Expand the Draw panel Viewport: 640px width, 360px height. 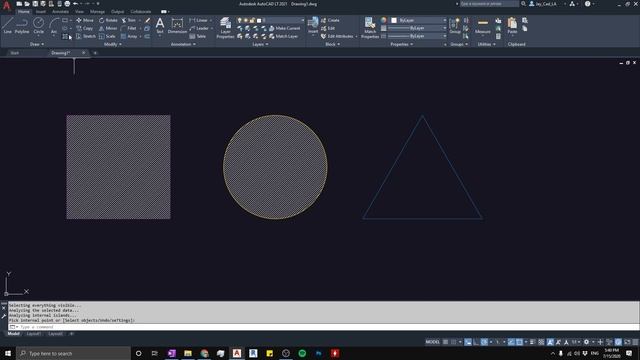(37, 44)
